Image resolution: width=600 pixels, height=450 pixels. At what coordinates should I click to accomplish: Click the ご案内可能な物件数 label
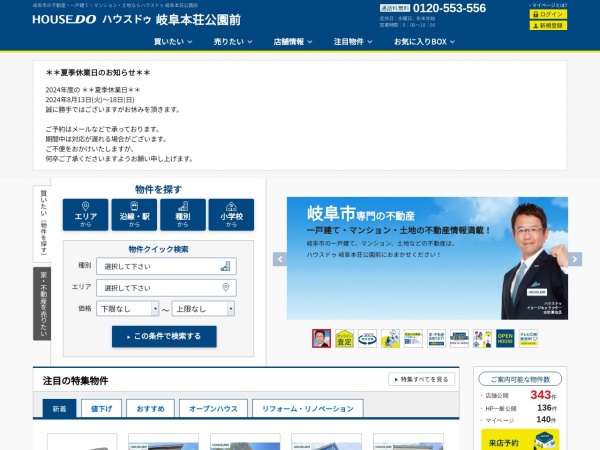[x=520, y=379]
